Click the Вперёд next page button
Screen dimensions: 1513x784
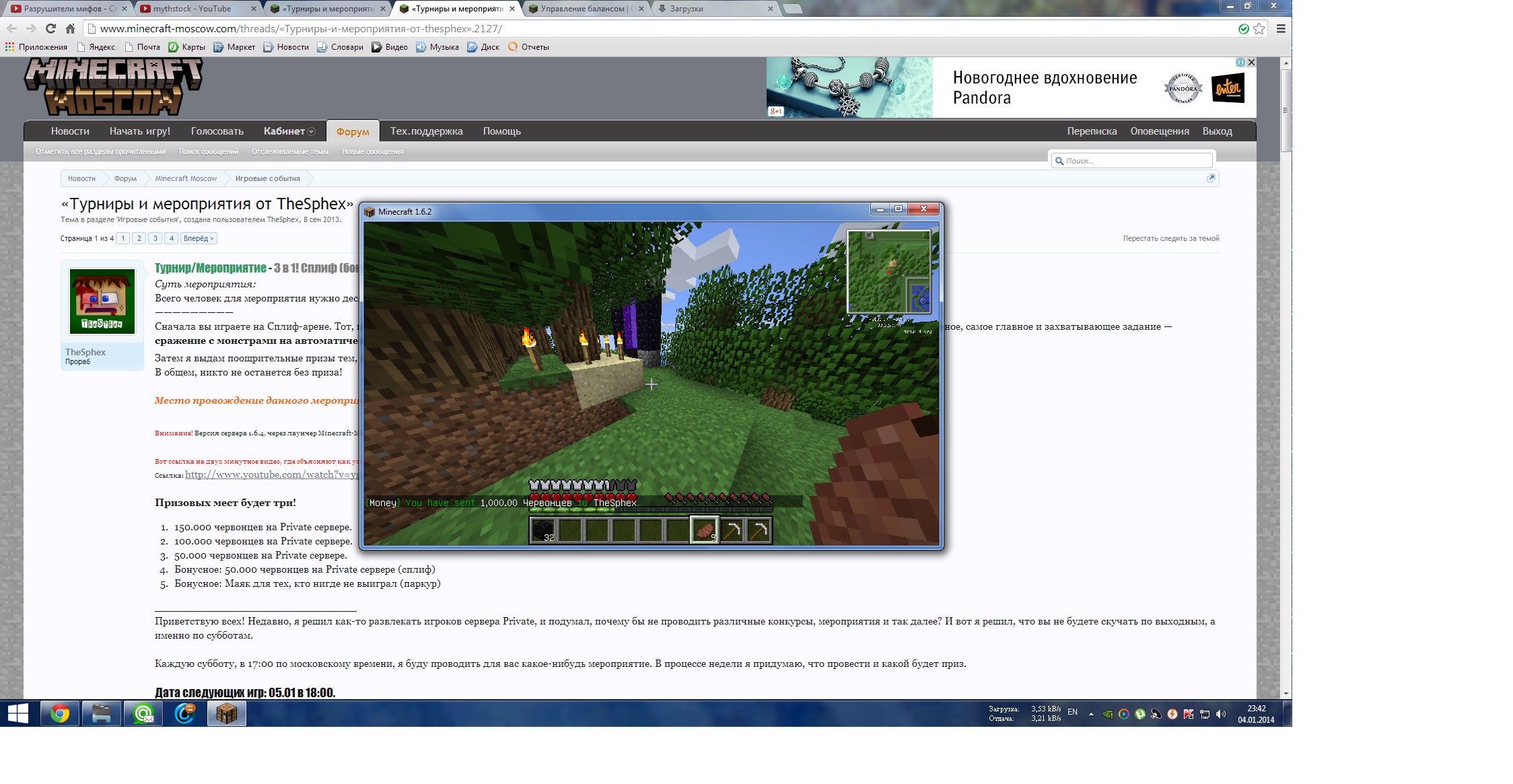(x=199, y=238)
